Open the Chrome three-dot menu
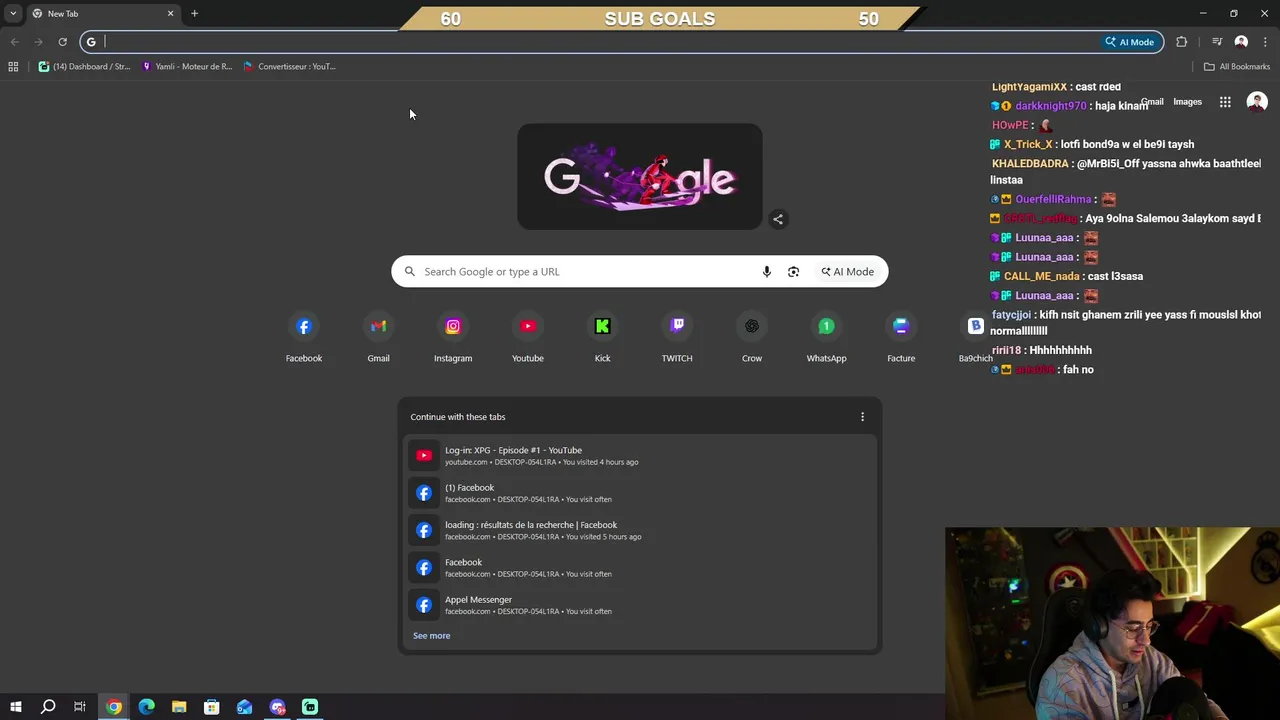 (1265, 42)
